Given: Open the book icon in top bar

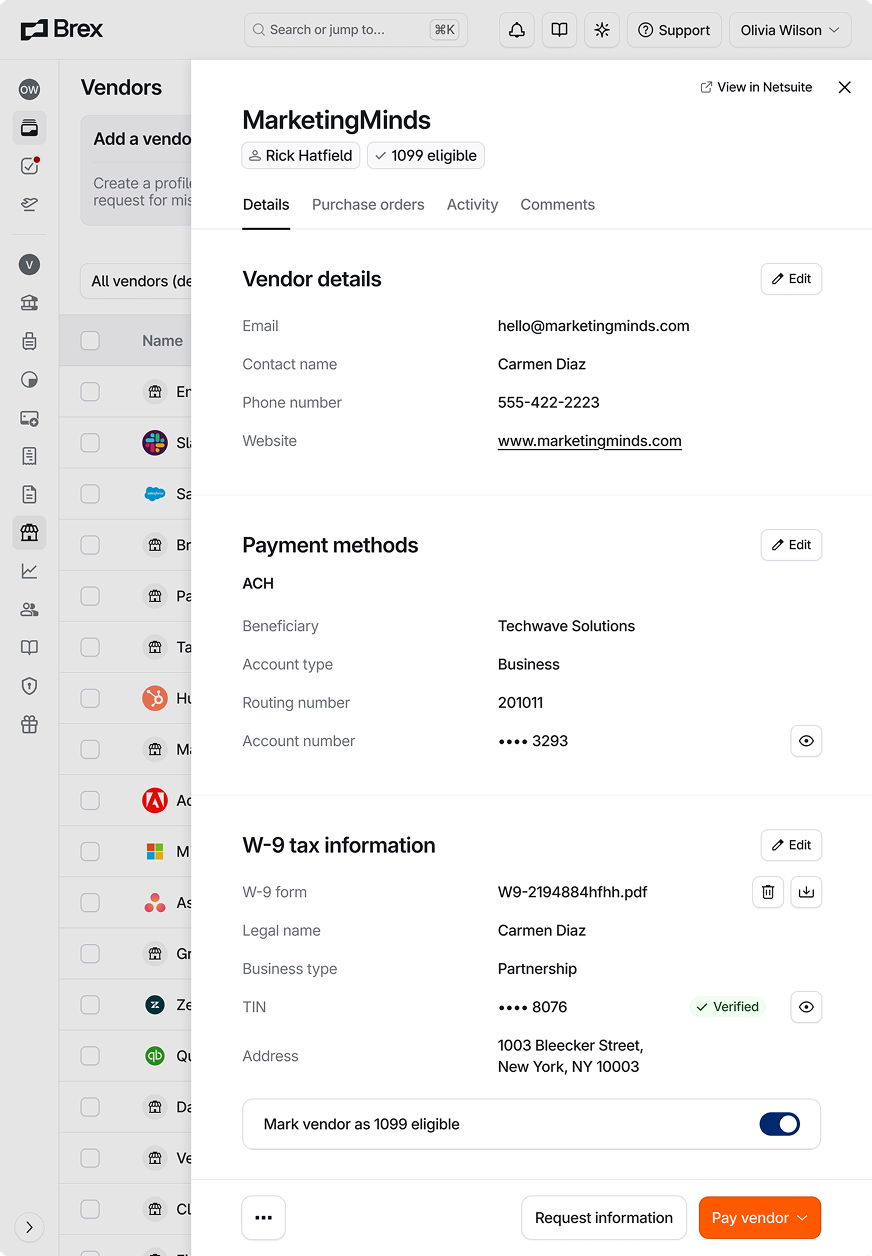Looking at the screenshot, I should point(559,30).
